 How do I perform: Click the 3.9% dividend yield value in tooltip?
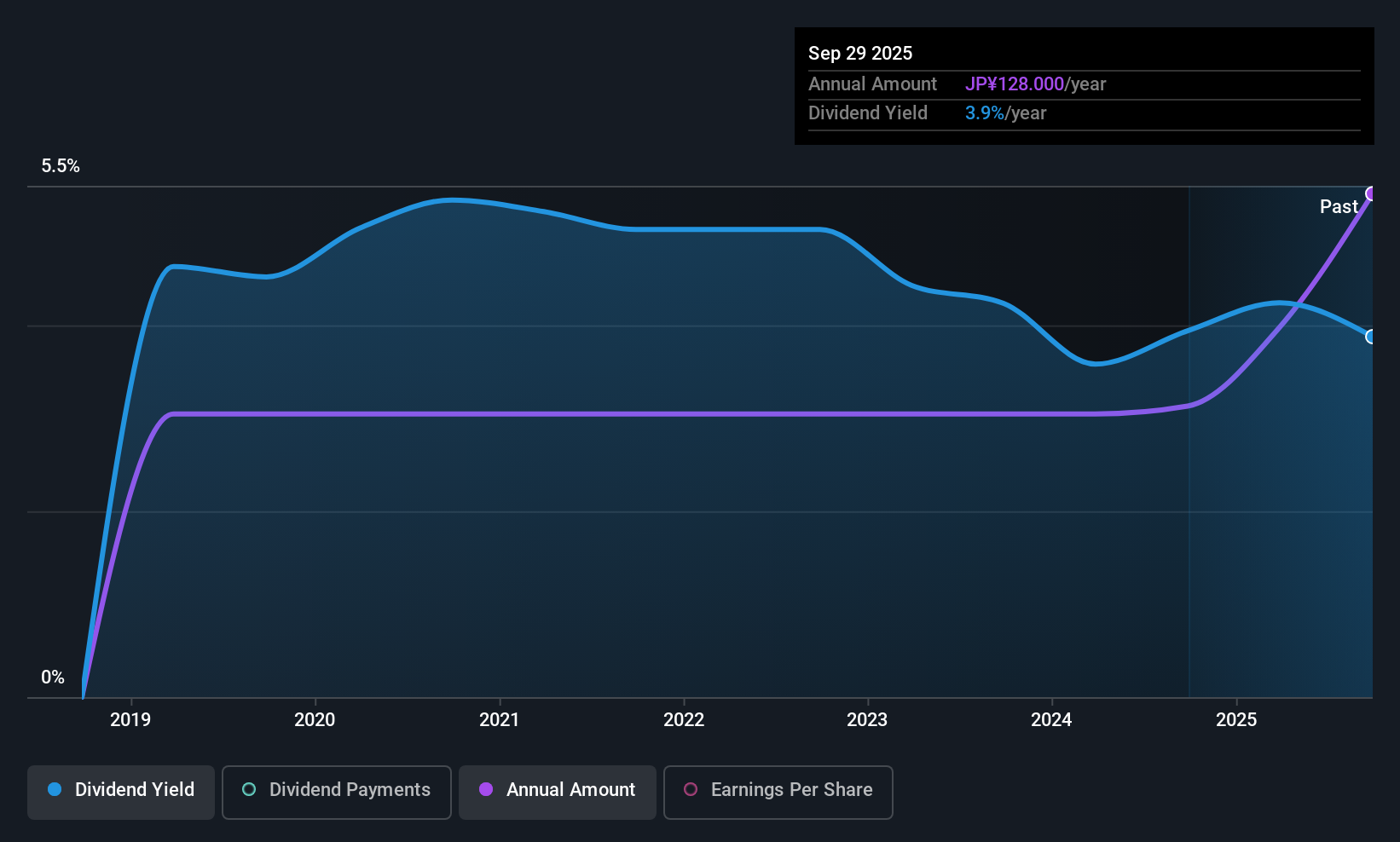click(x=985, y=112)
